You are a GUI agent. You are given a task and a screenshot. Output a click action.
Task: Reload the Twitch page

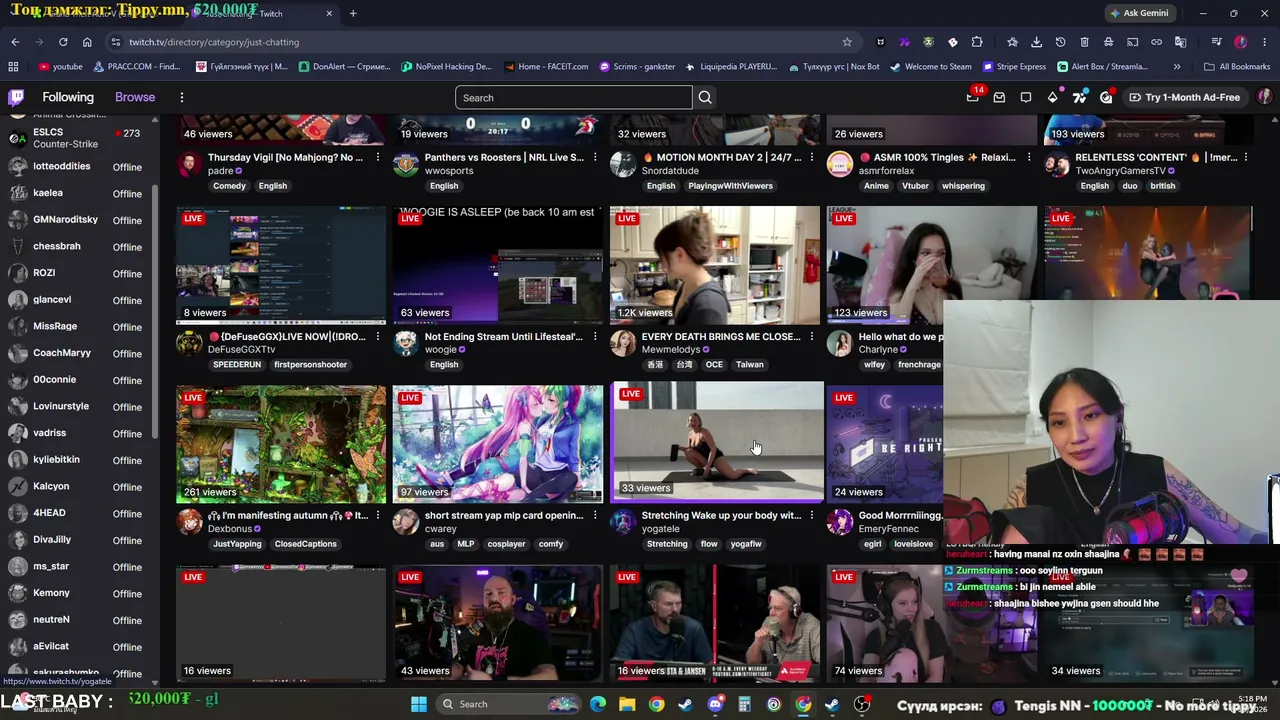pyautogui.click(x=63, y=42)
